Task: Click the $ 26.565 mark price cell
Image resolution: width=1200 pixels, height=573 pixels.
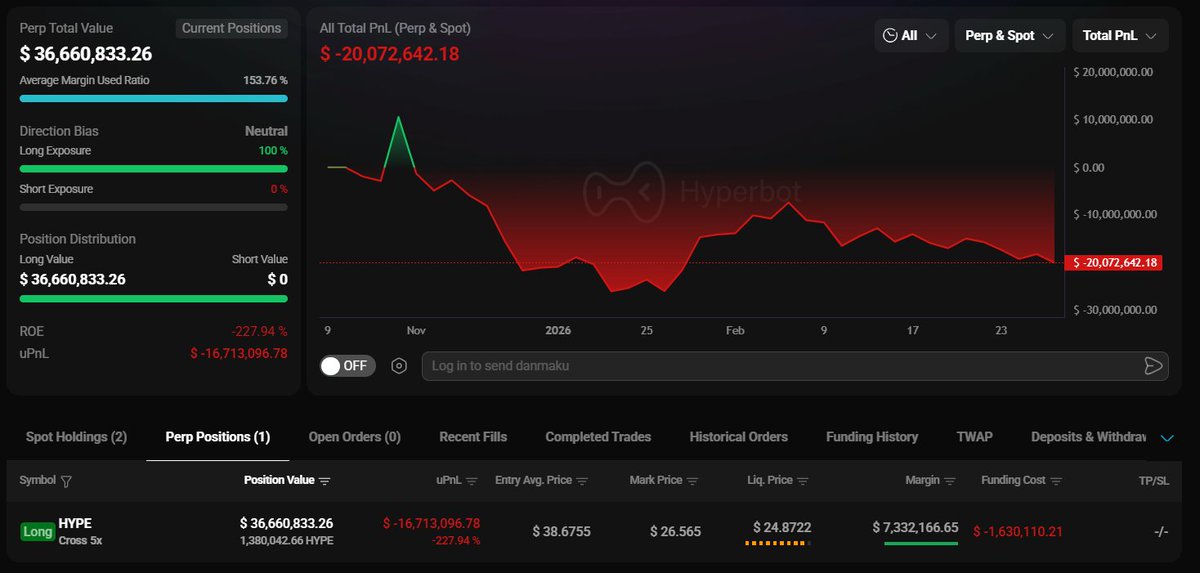Action: (x=676, y=531)
